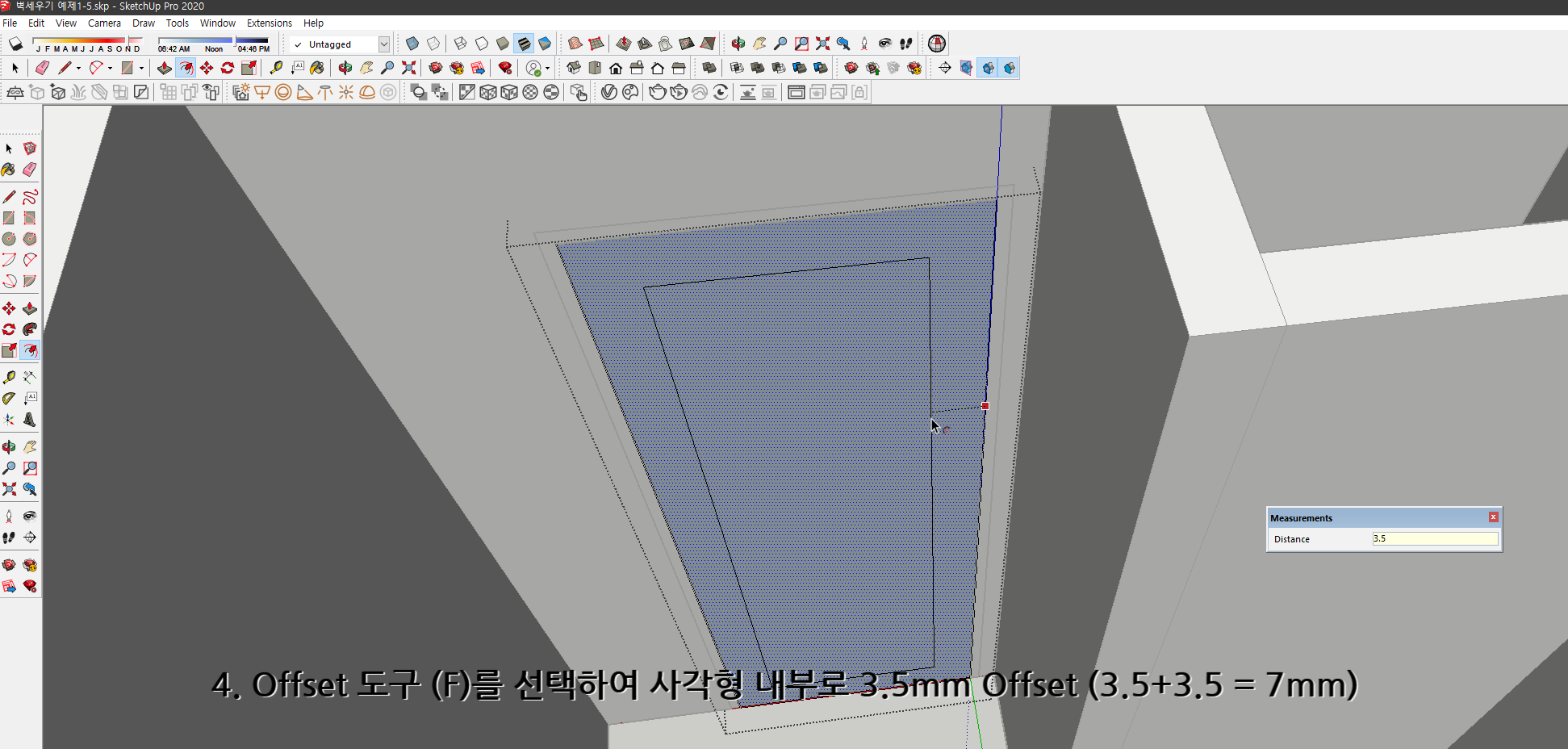Open the Draw menu
The image size is (1568, 749).
coord(144,23)
